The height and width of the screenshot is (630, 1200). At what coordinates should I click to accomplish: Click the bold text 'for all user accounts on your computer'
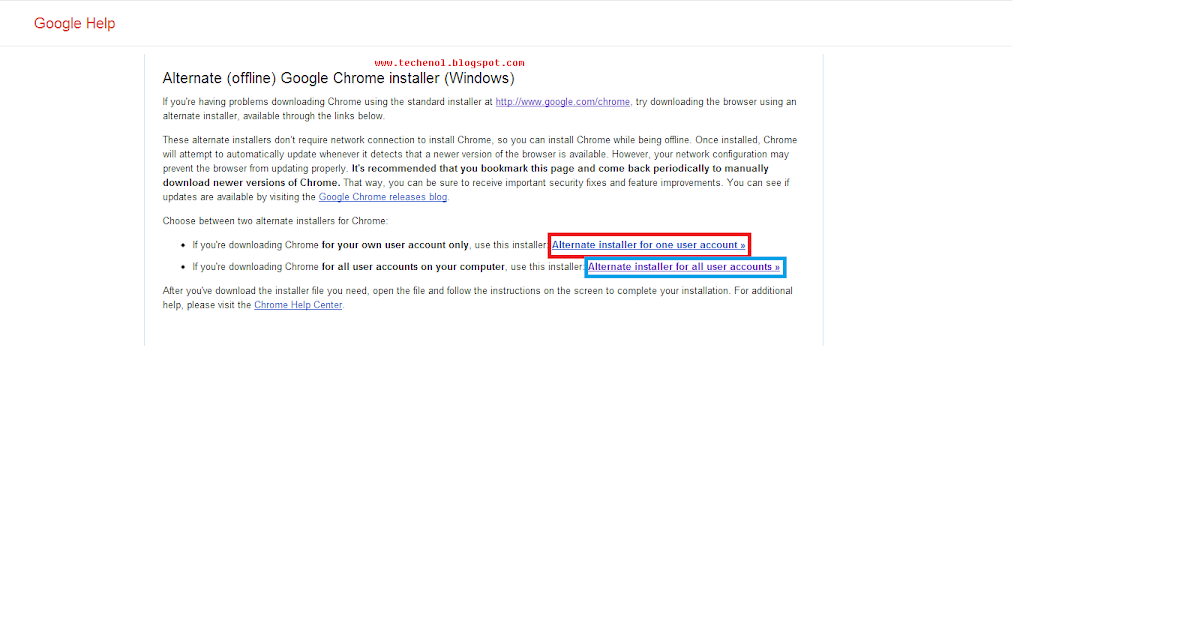coord(413,267)
